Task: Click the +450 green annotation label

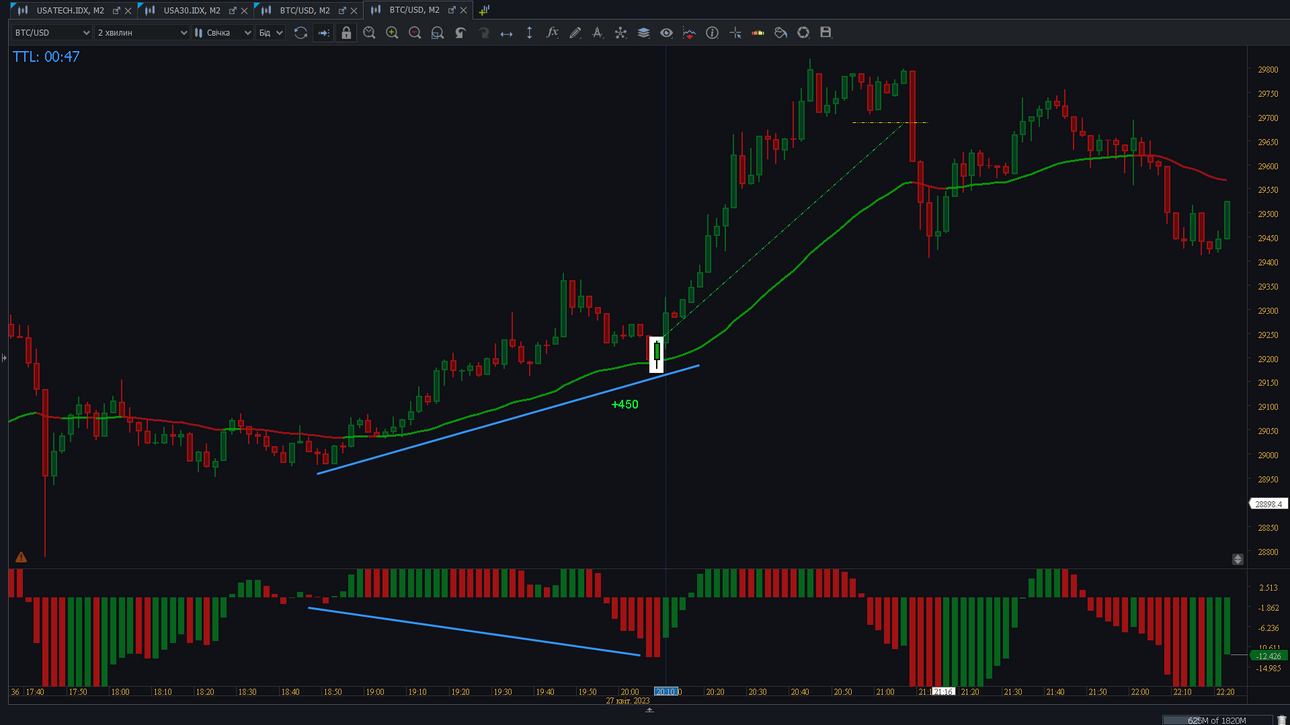Action: [x=625, y=404]
